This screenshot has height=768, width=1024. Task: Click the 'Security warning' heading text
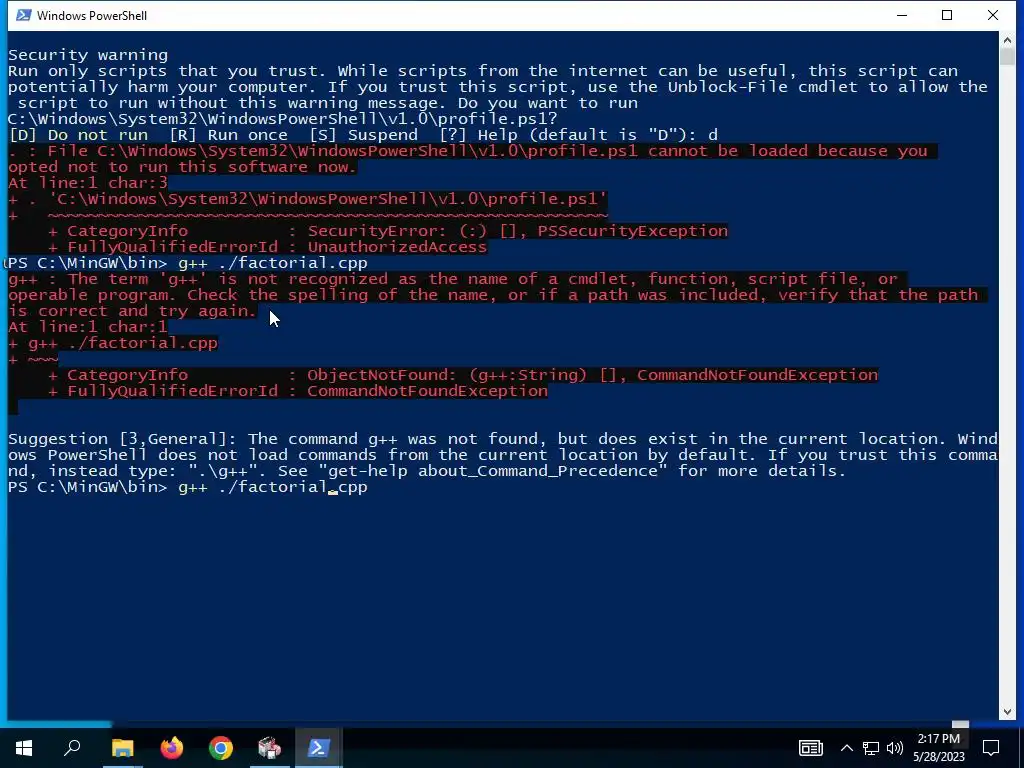pos(88,55)
